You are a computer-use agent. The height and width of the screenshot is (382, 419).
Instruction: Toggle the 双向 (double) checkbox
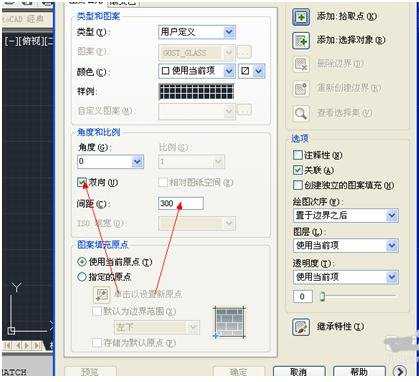[x=81, y=182]
